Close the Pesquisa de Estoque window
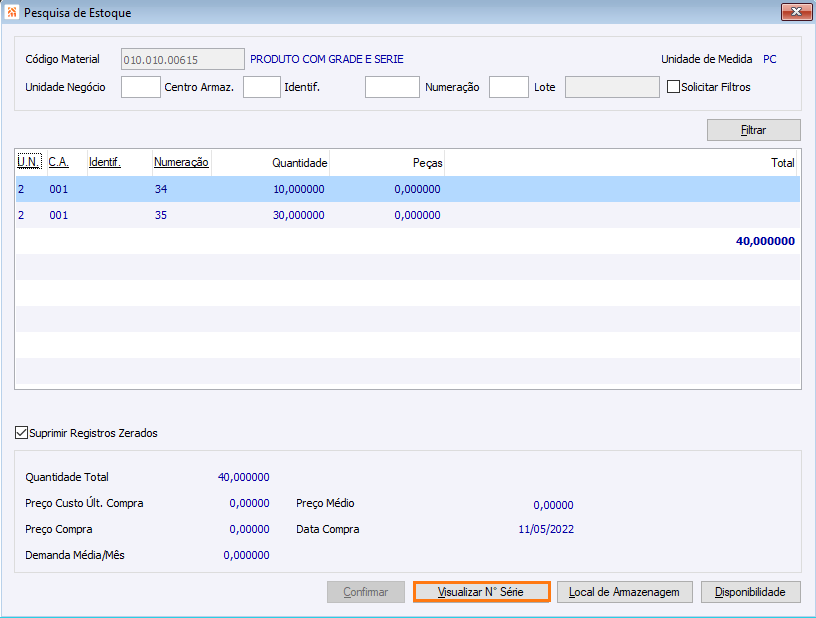816x618 pixels. pyautogui.click(x=796, y=12)
